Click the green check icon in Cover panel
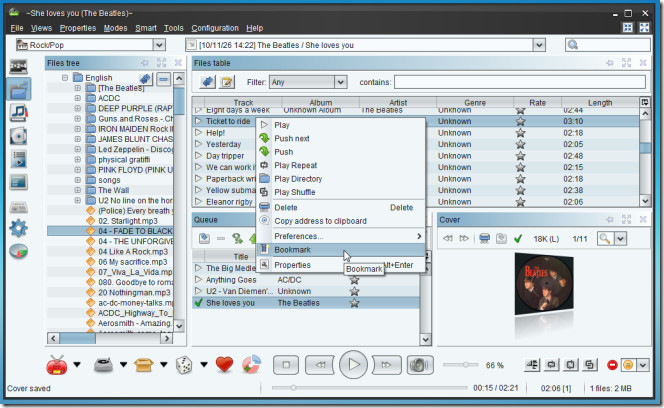 tap(518, 239)
